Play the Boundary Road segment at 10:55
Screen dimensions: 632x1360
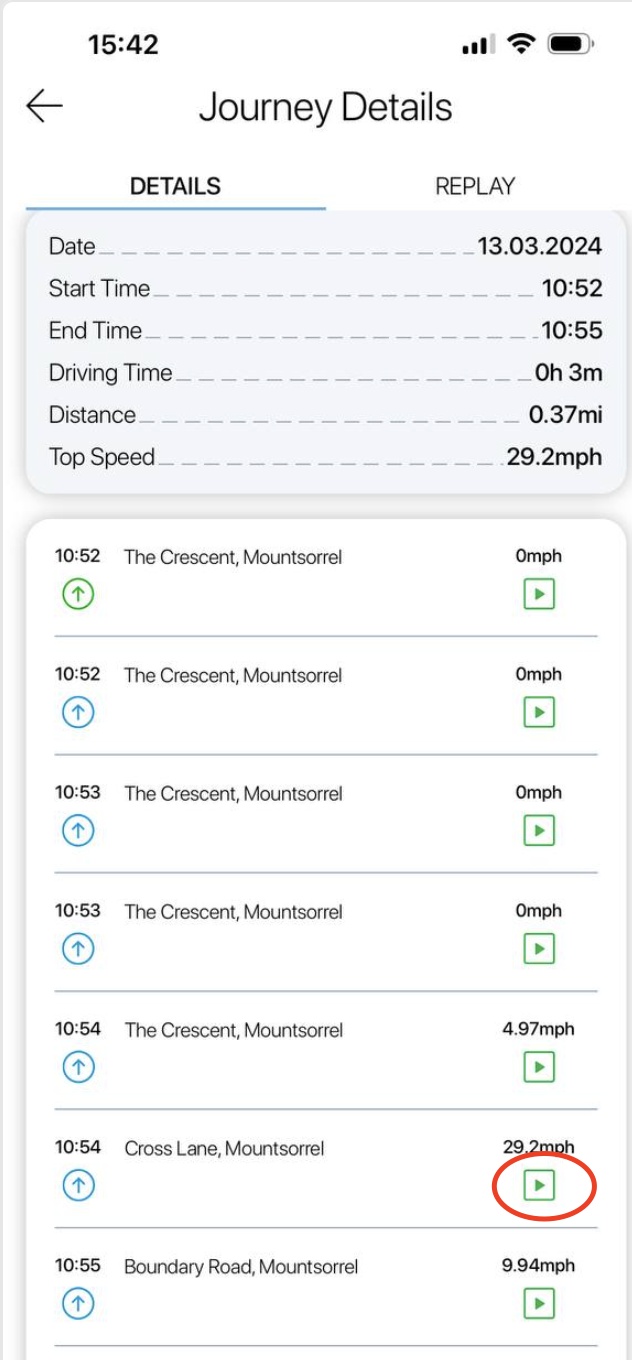[x=540, y=1303]
